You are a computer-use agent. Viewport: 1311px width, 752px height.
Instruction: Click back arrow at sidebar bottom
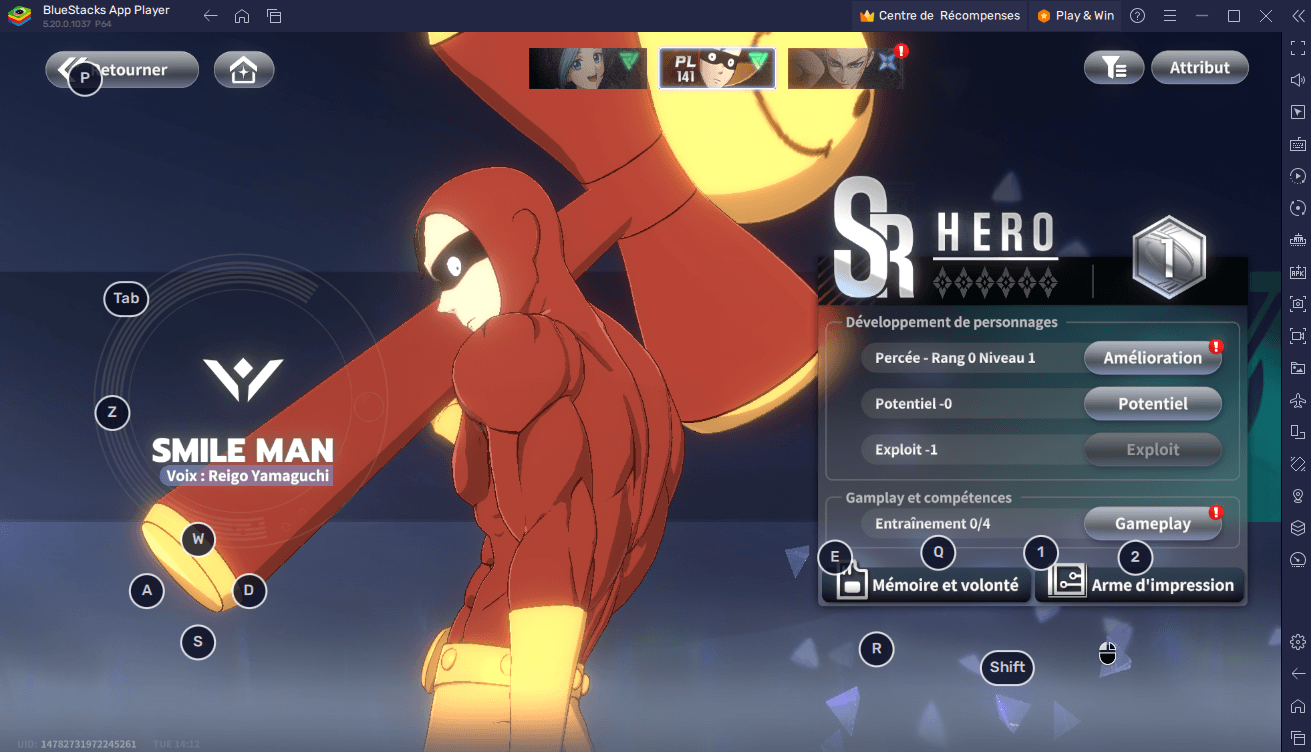click(x=1298, y=673)
